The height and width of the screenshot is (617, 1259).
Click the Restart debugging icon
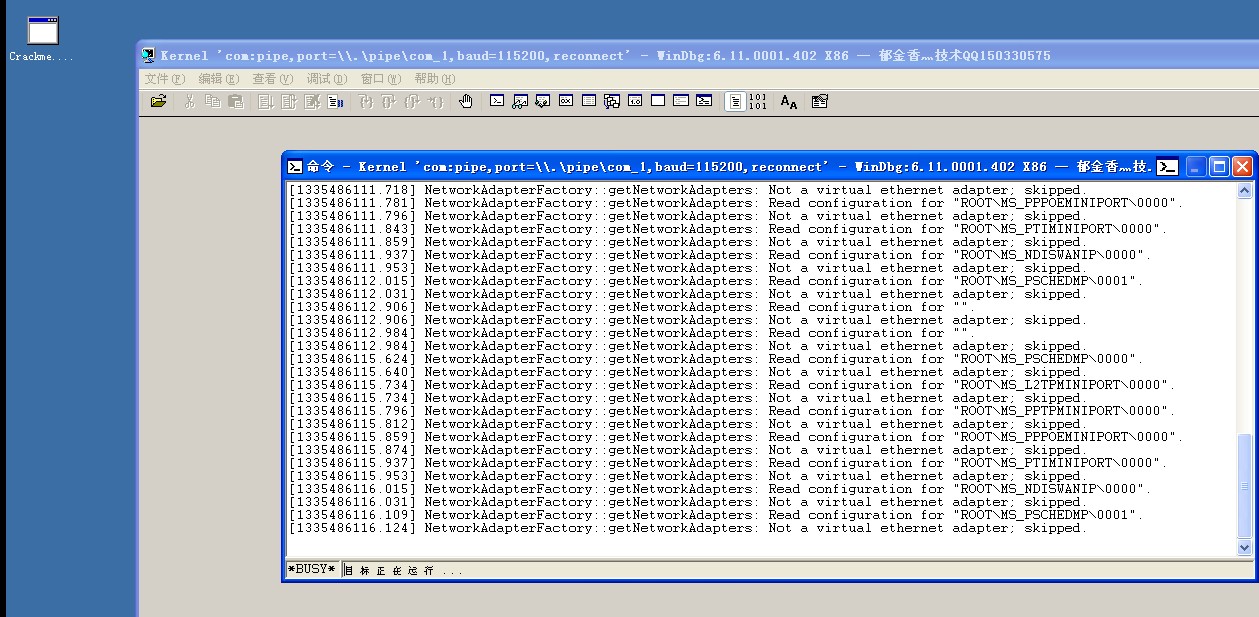289,101
